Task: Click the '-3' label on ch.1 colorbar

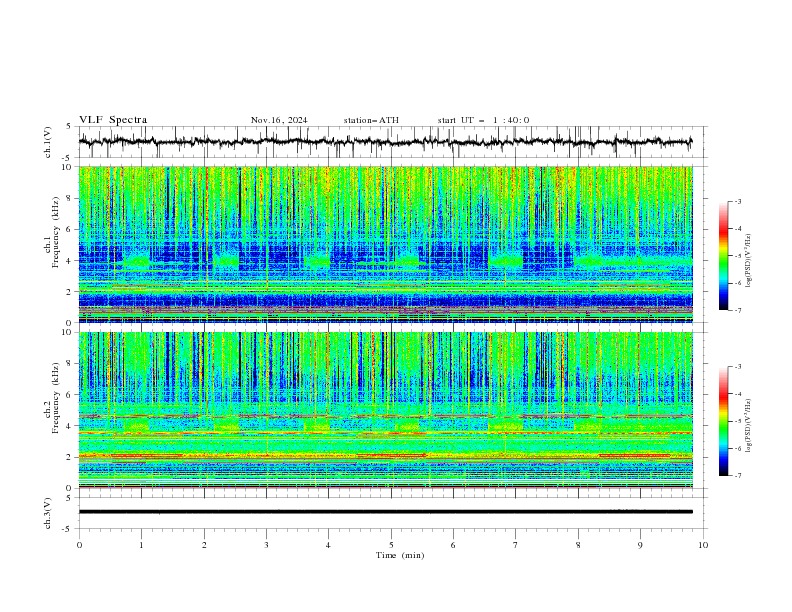Action: tap(737, 201)
